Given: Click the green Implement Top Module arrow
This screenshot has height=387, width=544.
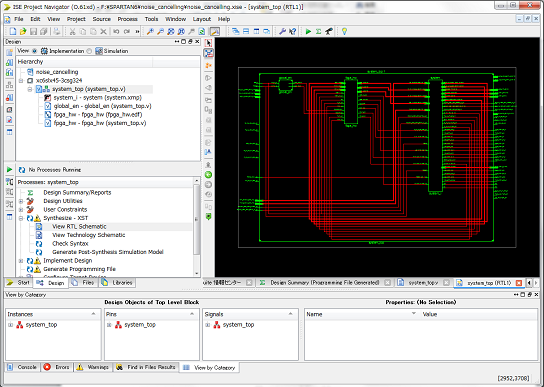Looking at the screenshot, I should coord(308,32).
